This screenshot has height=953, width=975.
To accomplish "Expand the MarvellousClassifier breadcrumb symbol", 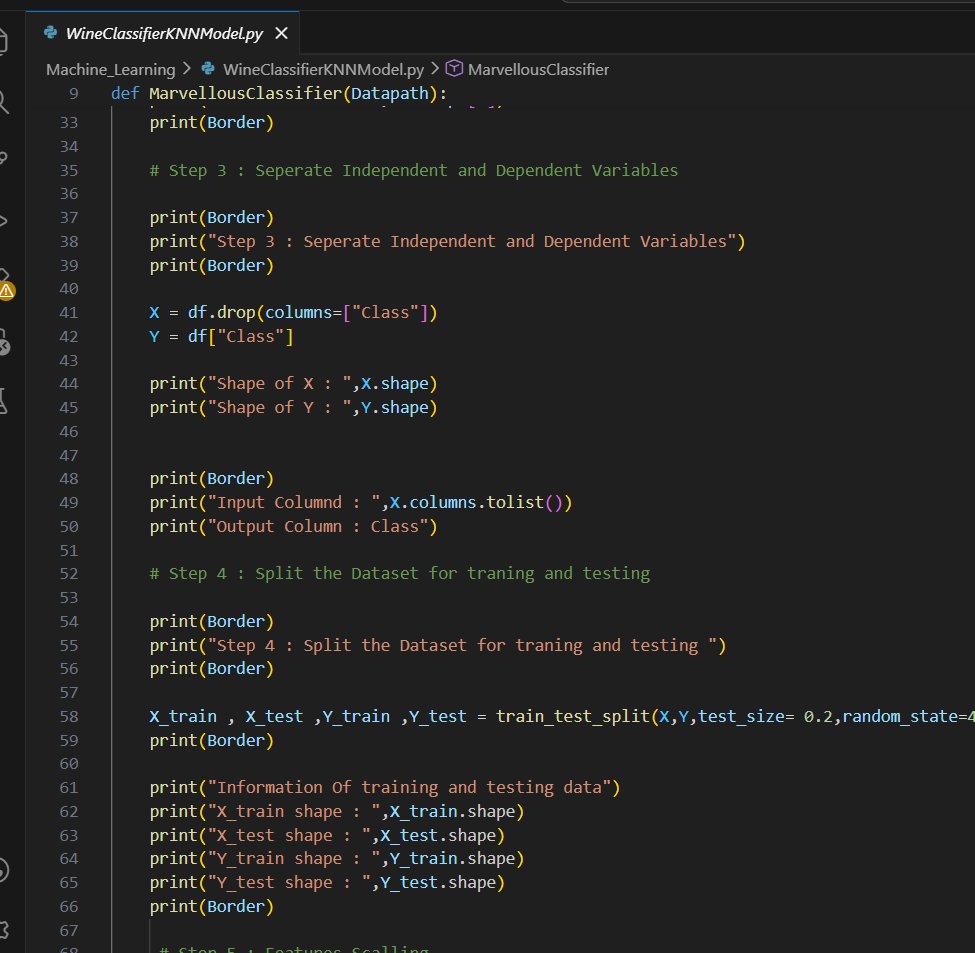I will click(x=538, y=69).
